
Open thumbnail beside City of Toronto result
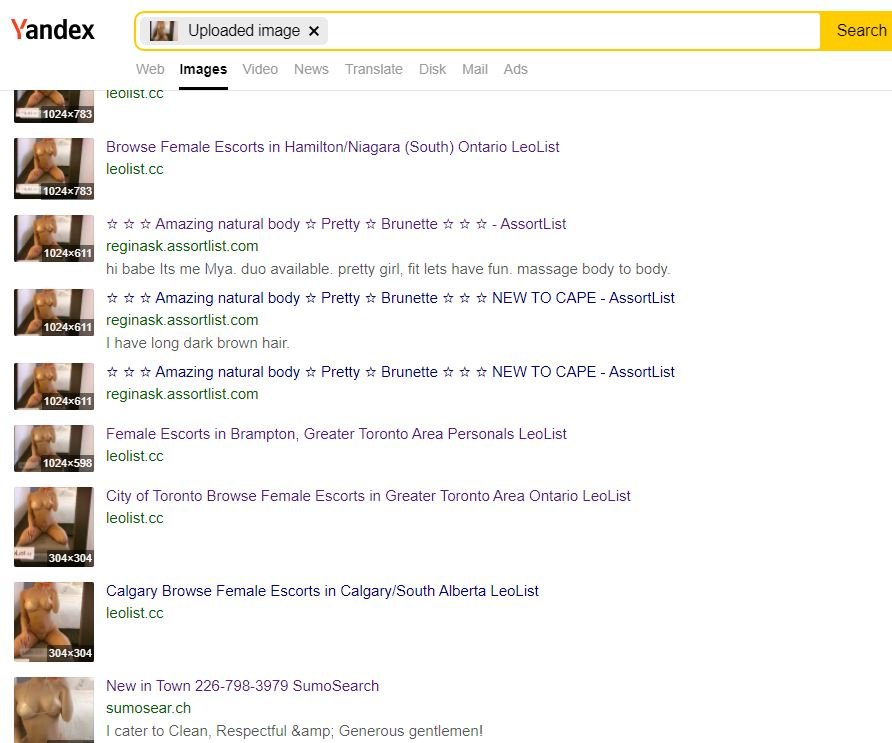click(x=54, y=527)
